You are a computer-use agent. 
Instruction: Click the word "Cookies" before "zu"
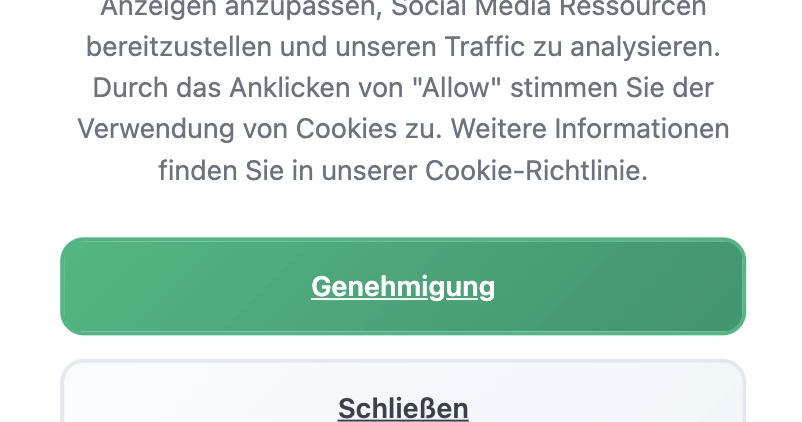pyautogui.click(x=346, y=128)
